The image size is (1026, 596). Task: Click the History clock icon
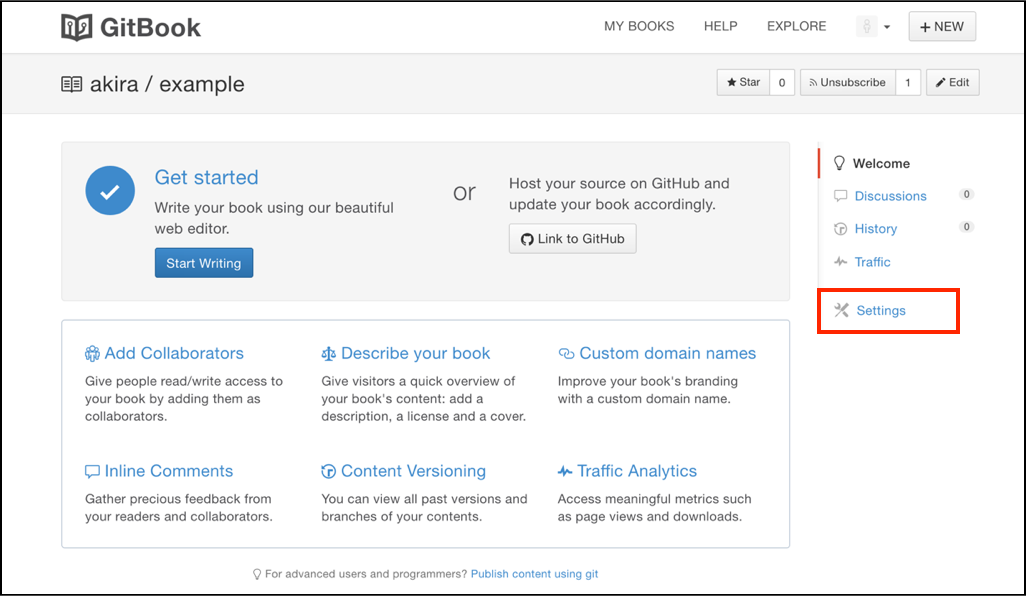click(x=840, y=228)
